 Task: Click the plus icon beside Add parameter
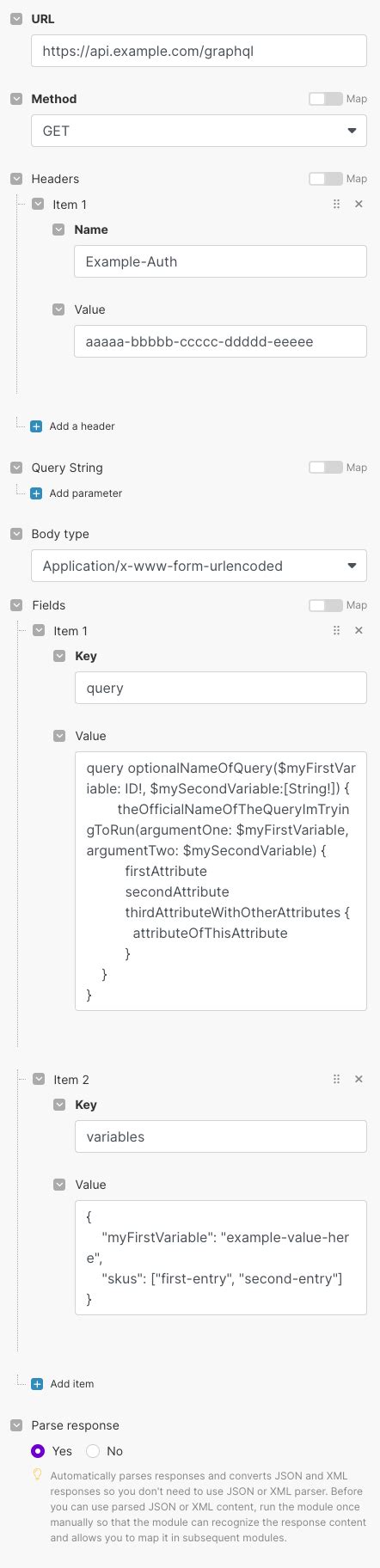click(x=36, y=493)
